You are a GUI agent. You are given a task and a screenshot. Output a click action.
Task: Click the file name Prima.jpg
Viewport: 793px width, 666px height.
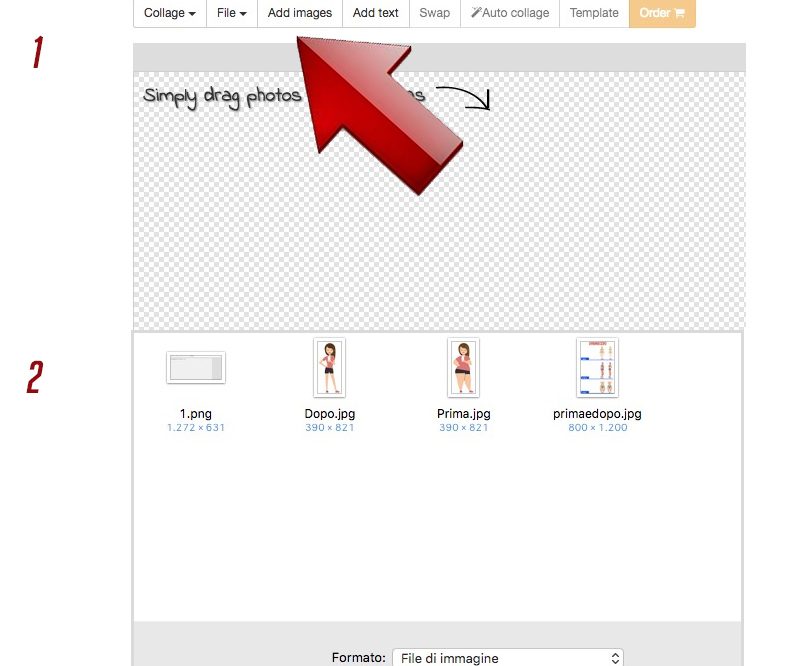click(464, 414)
